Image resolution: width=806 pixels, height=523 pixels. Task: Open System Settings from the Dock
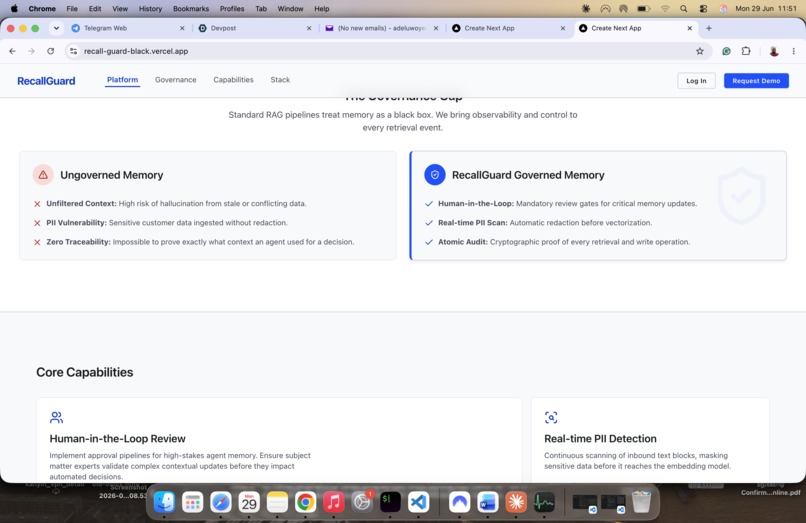pyautogui.click(x=362, y=501)
